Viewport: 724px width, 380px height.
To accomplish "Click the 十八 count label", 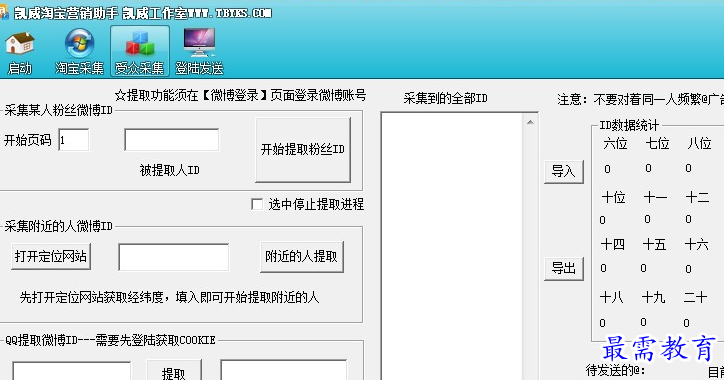I will 611,297.
